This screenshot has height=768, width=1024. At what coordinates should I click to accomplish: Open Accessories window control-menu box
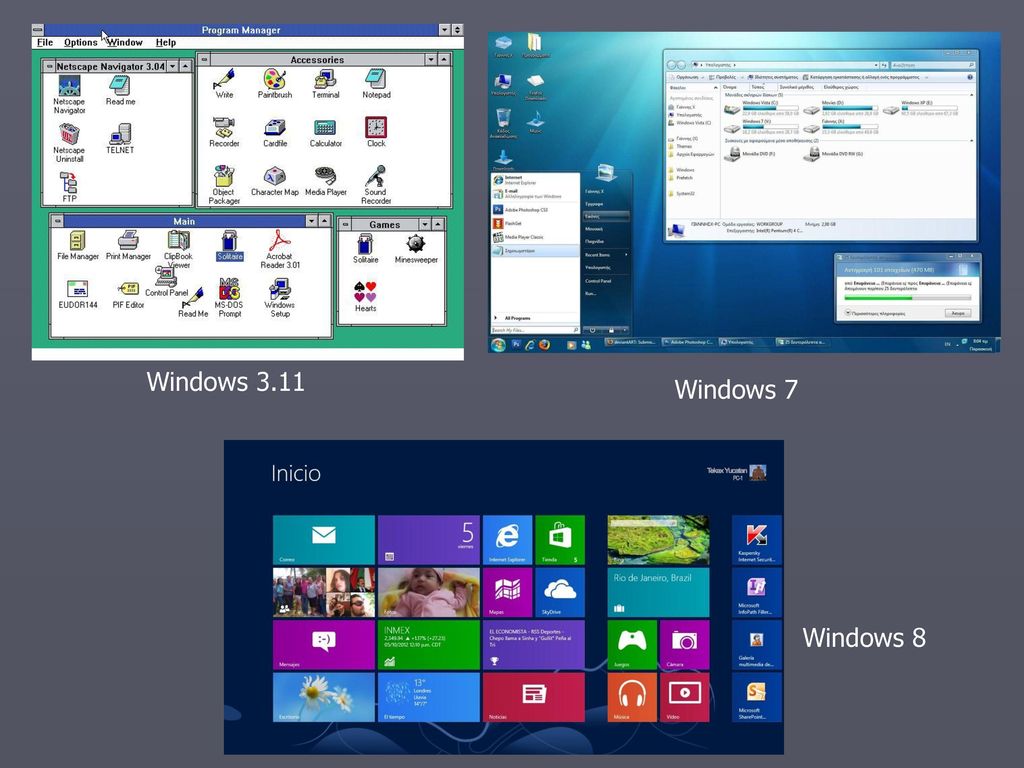click(204, 59)
